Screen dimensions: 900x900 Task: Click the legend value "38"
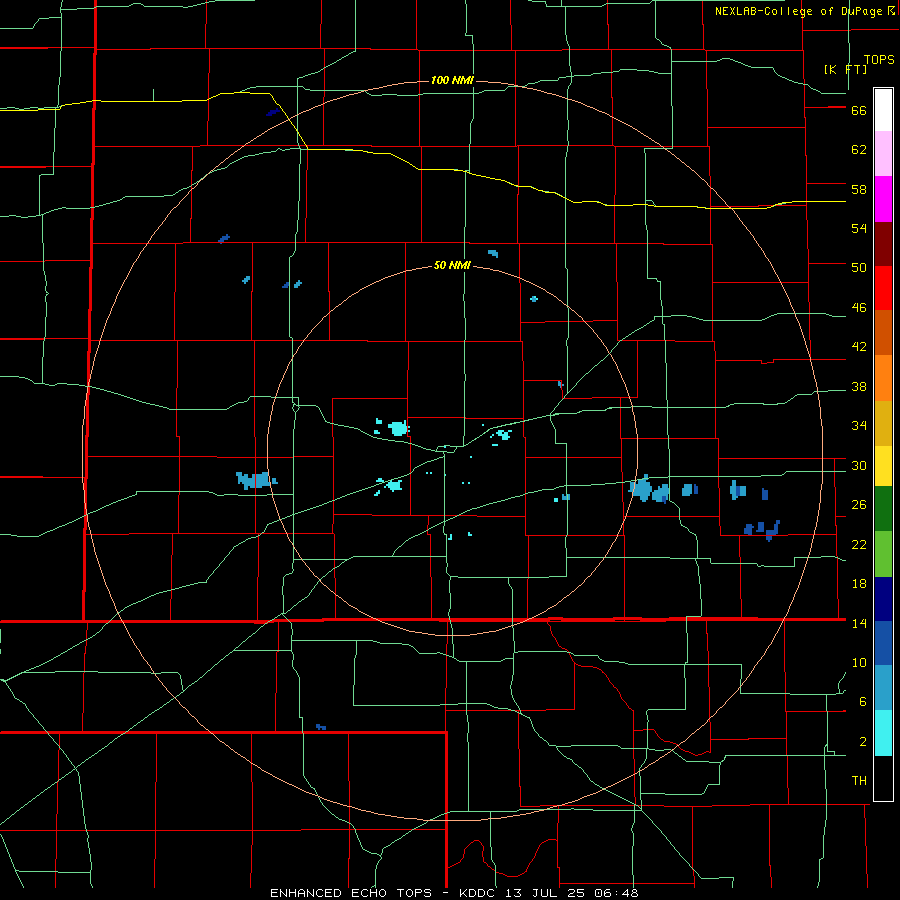click(859, 386)
